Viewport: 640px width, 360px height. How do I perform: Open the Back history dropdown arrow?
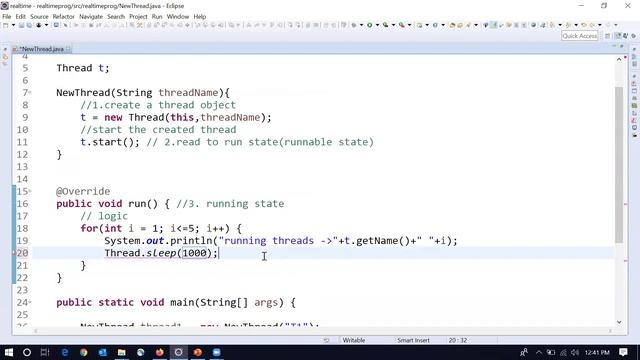pos(600,25)
